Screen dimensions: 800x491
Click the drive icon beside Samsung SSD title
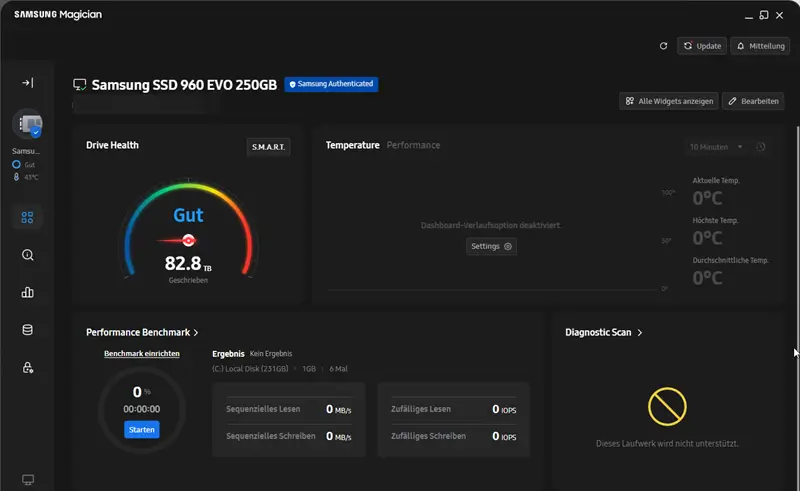point(80,85)
